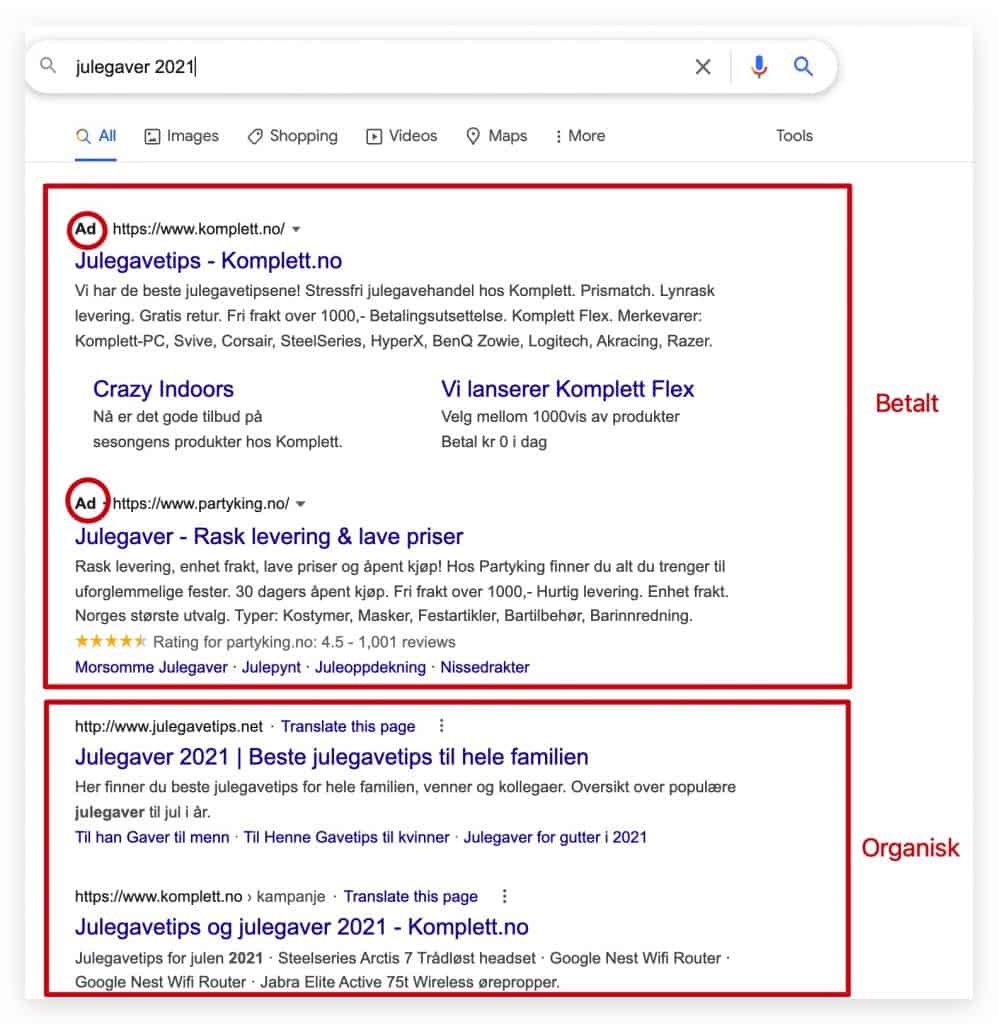This screenshot has height=1024, width=998.
Task: Switch to the Images tab
Action: (x=182, y=136)
